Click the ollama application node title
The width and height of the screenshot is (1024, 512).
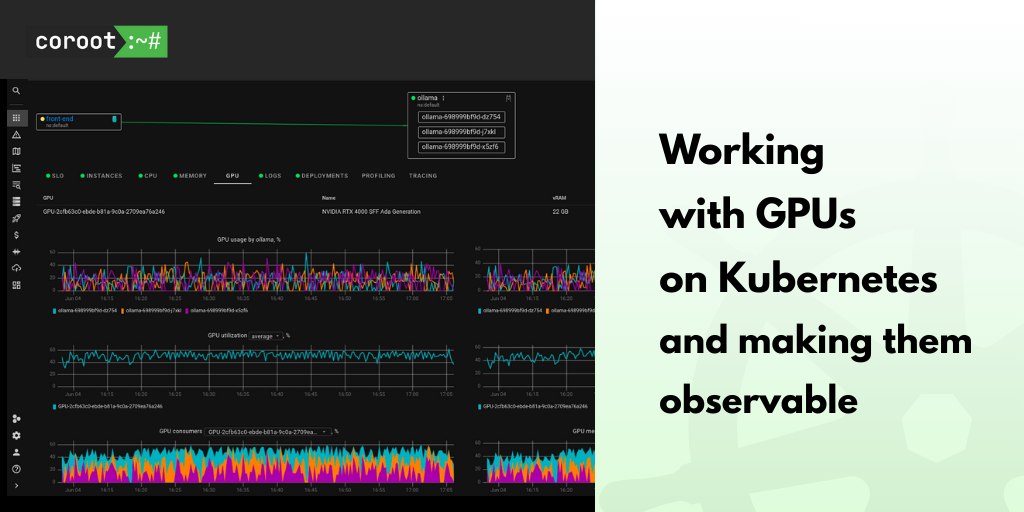[x=427, y=98]
